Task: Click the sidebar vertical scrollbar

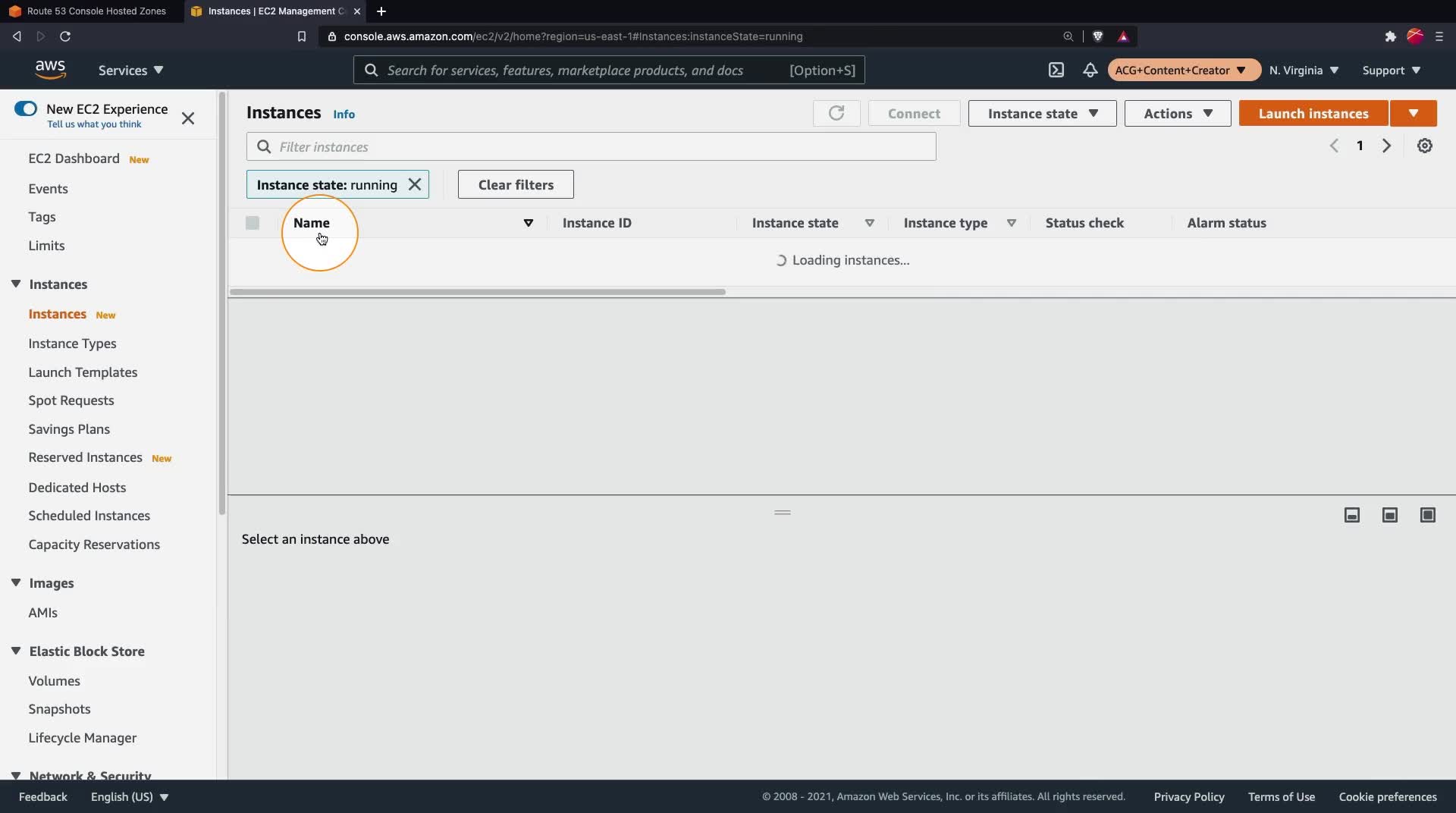Action: pyautogui.click(x=222, y=303)
